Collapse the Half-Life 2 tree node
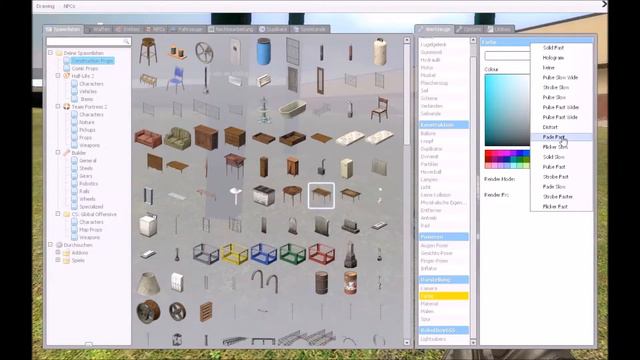The width and height of the screenshot is (640, 360). pos(58,76)
